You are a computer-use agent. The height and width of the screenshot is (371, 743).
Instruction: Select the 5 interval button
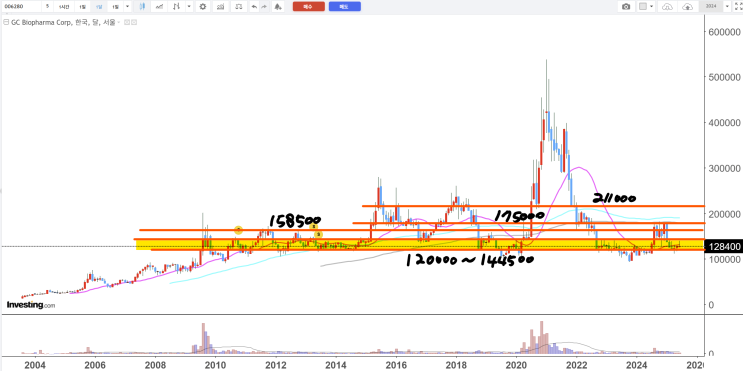click(x=47, y=7)
